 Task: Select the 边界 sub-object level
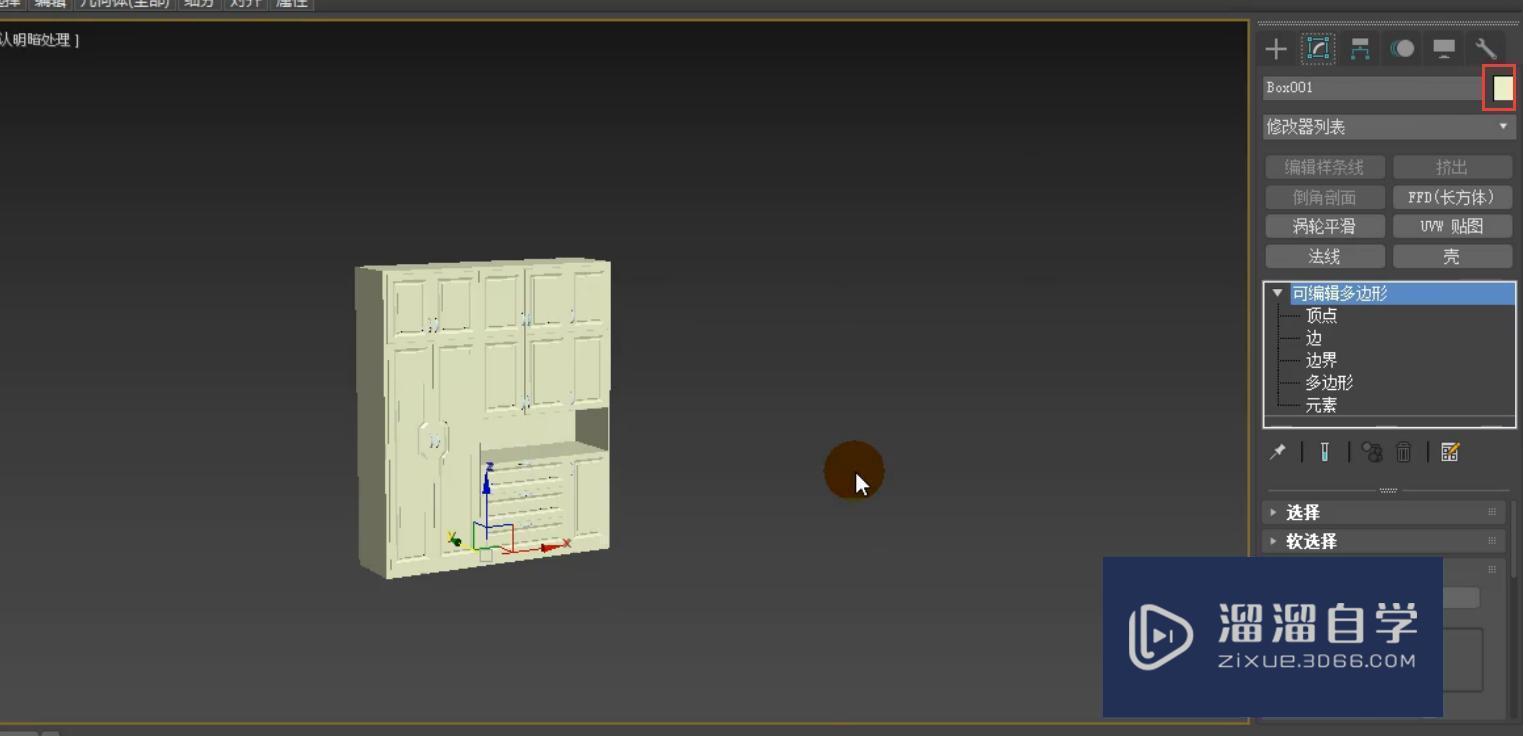point(1321,360)
